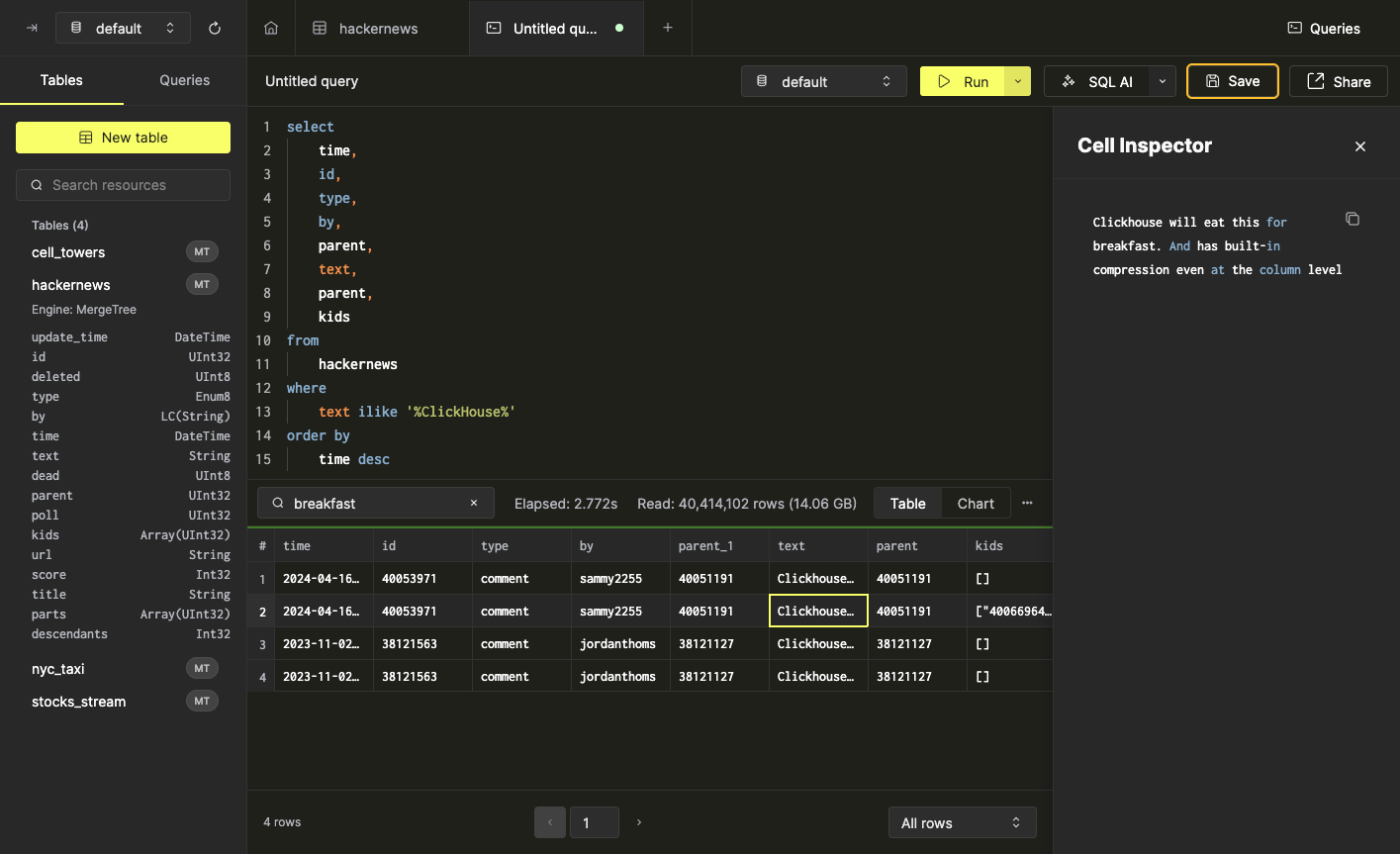This screenshot has width=1400, height=854.
Task: Save the query with Save button
Action: click(x=1232, y=82)
